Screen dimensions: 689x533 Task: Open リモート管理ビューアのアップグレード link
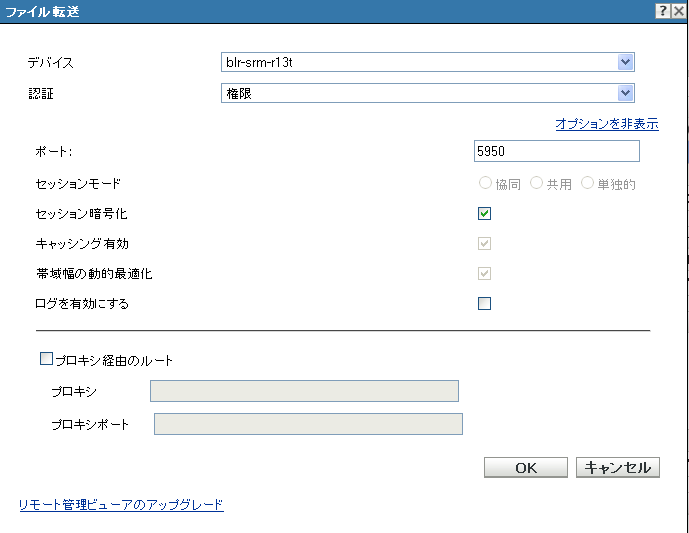[x=122, y=504]
